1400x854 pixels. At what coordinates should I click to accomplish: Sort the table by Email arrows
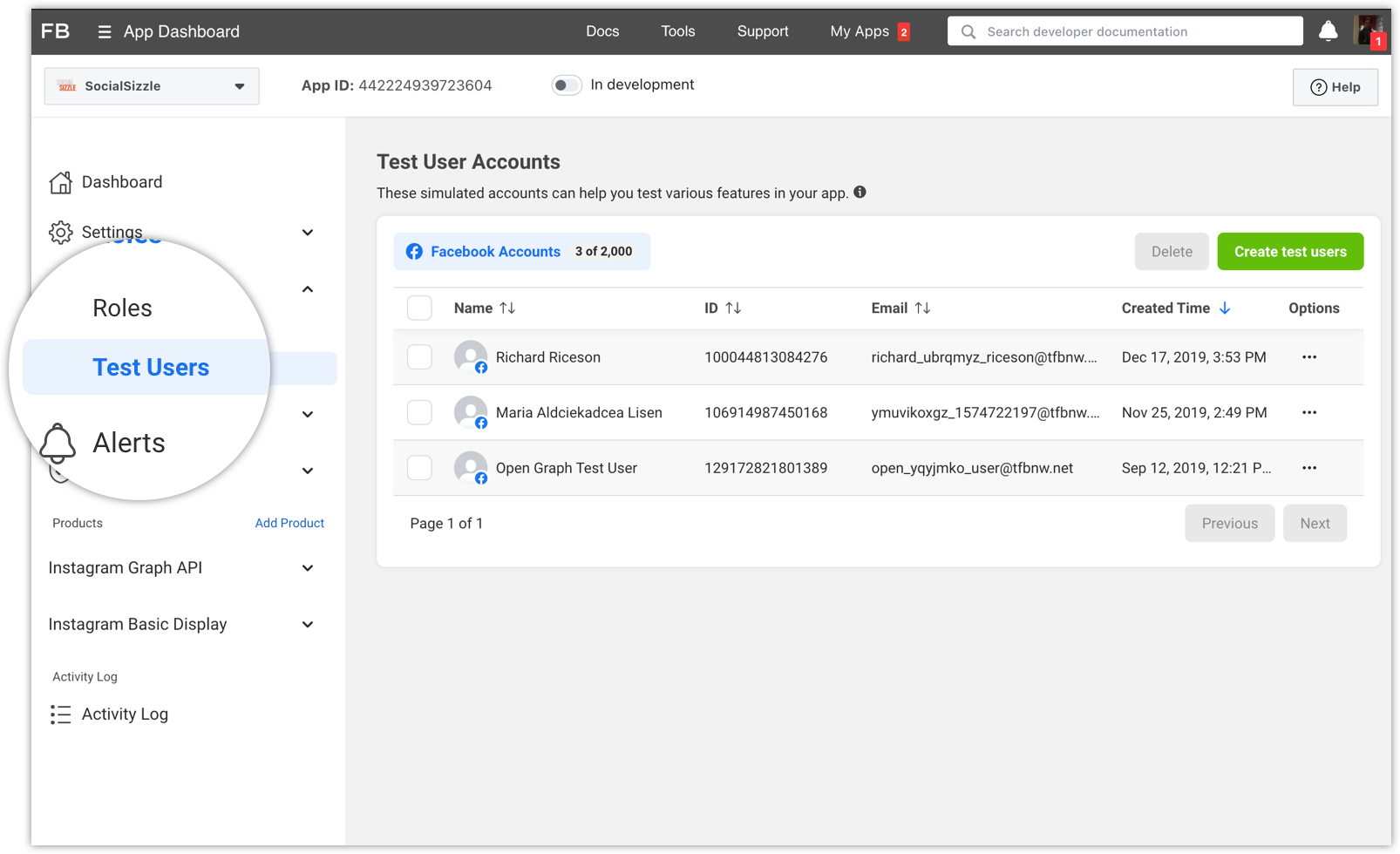pos(922,308)
